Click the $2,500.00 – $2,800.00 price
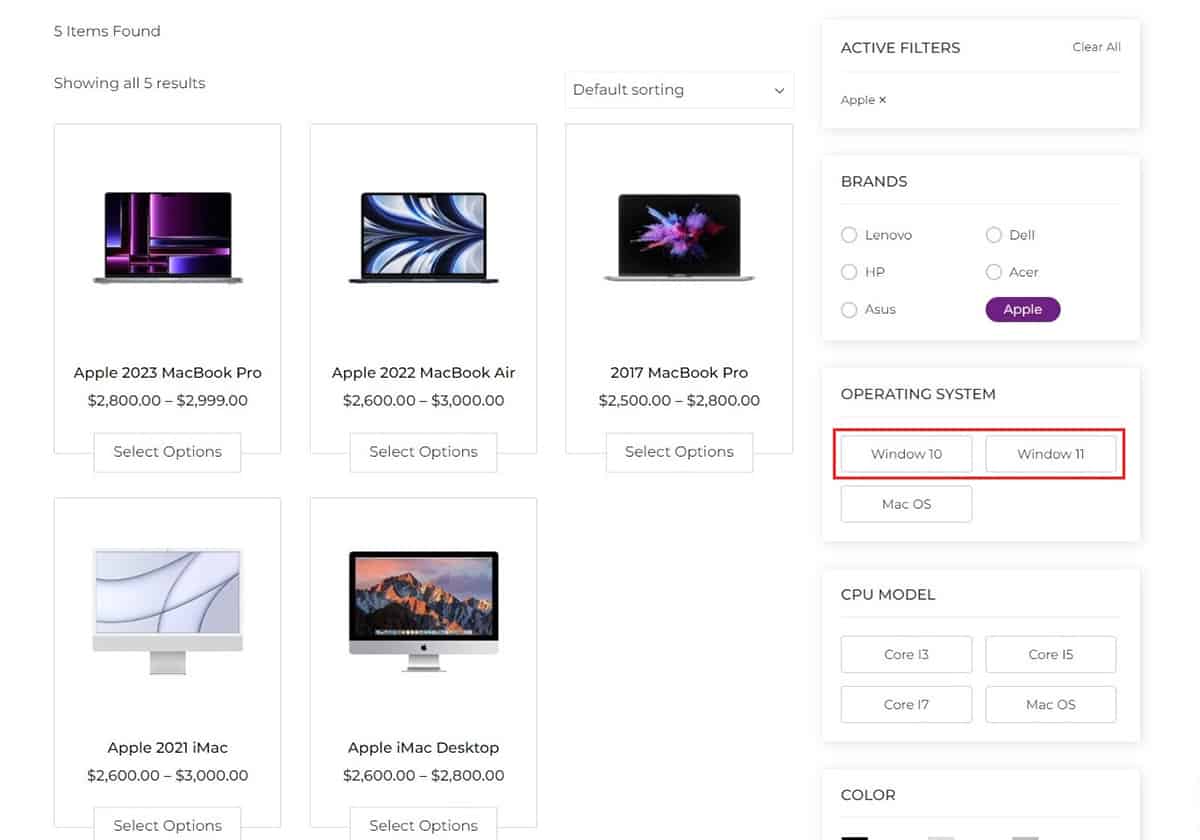1200x840 pixels. pos(679,400)
